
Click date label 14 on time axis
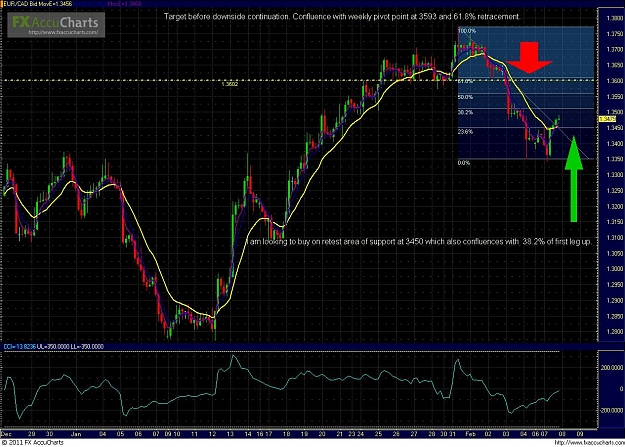248,434
